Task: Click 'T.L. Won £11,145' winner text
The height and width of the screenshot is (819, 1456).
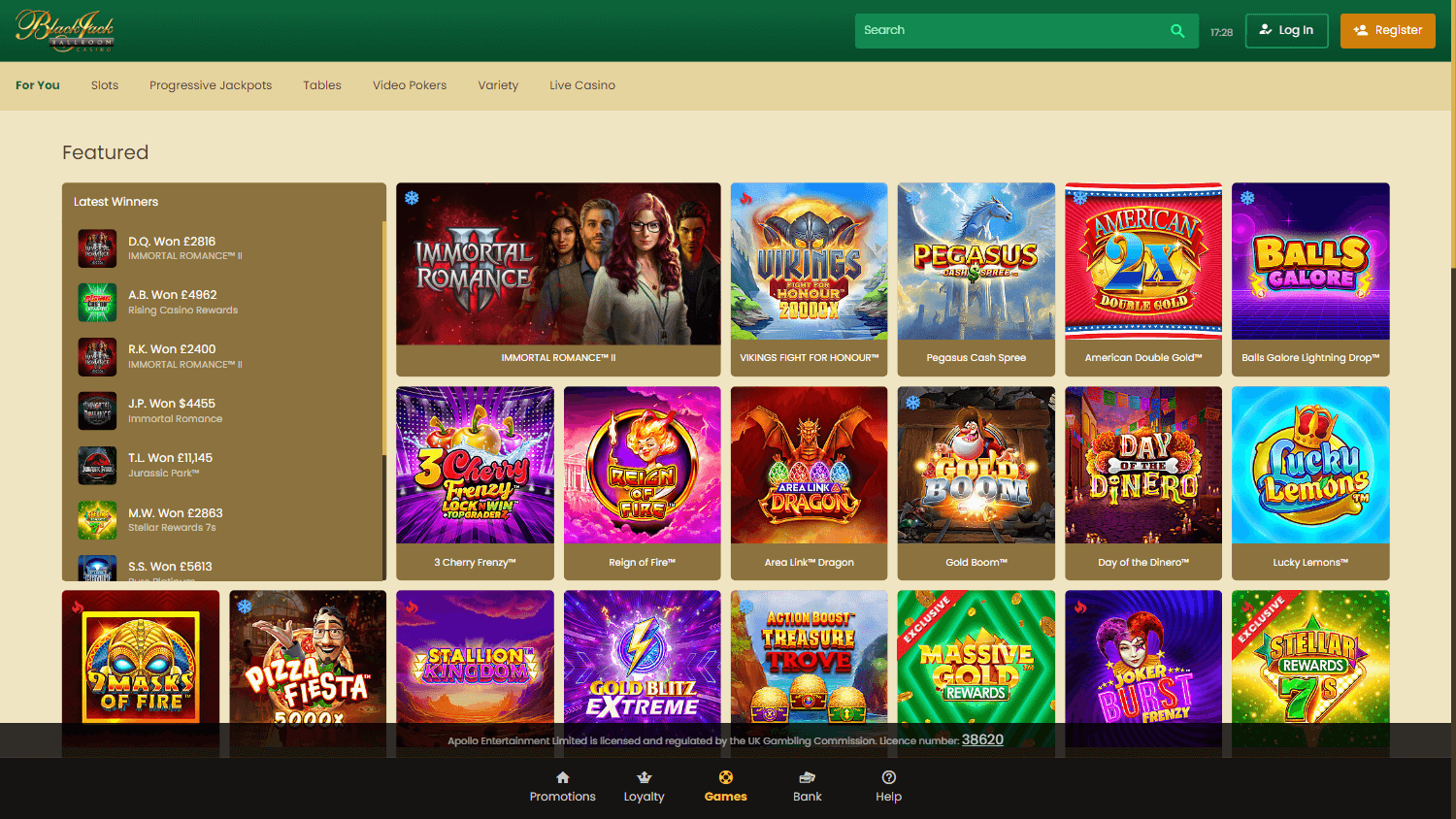Action: [x=170, y=458]
